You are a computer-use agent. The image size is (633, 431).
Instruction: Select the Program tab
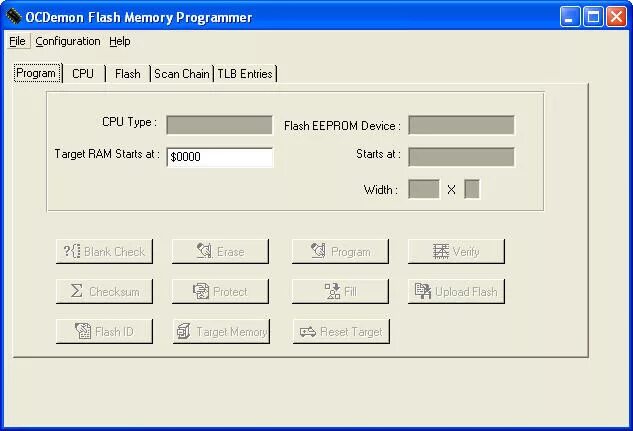coord(37,73)
